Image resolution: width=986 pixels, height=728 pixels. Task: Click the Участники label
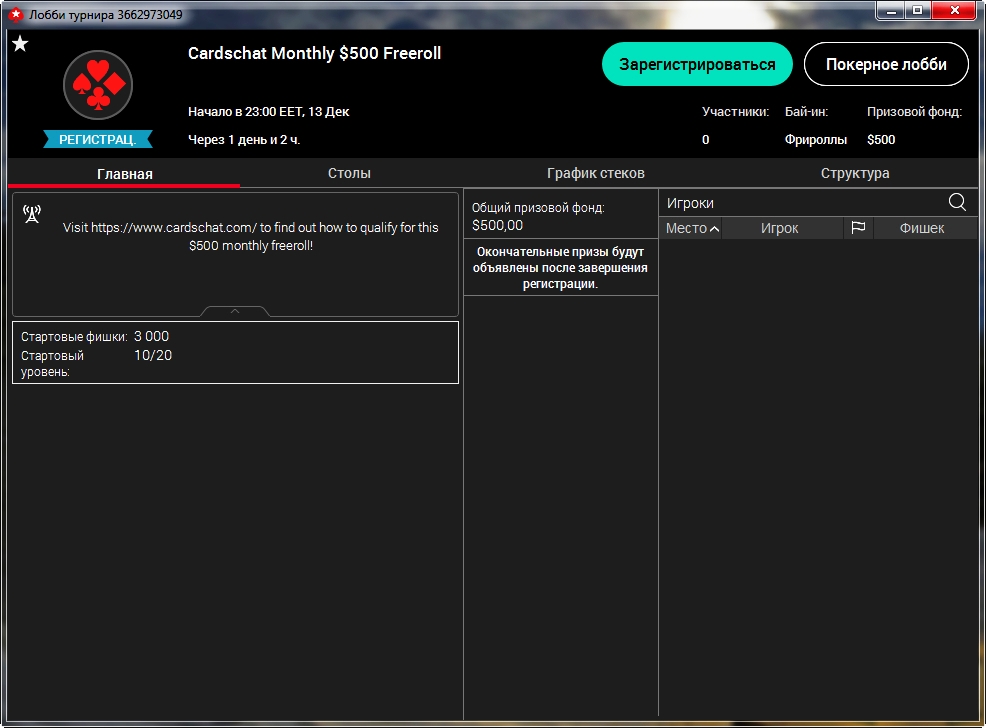point(735,112)
